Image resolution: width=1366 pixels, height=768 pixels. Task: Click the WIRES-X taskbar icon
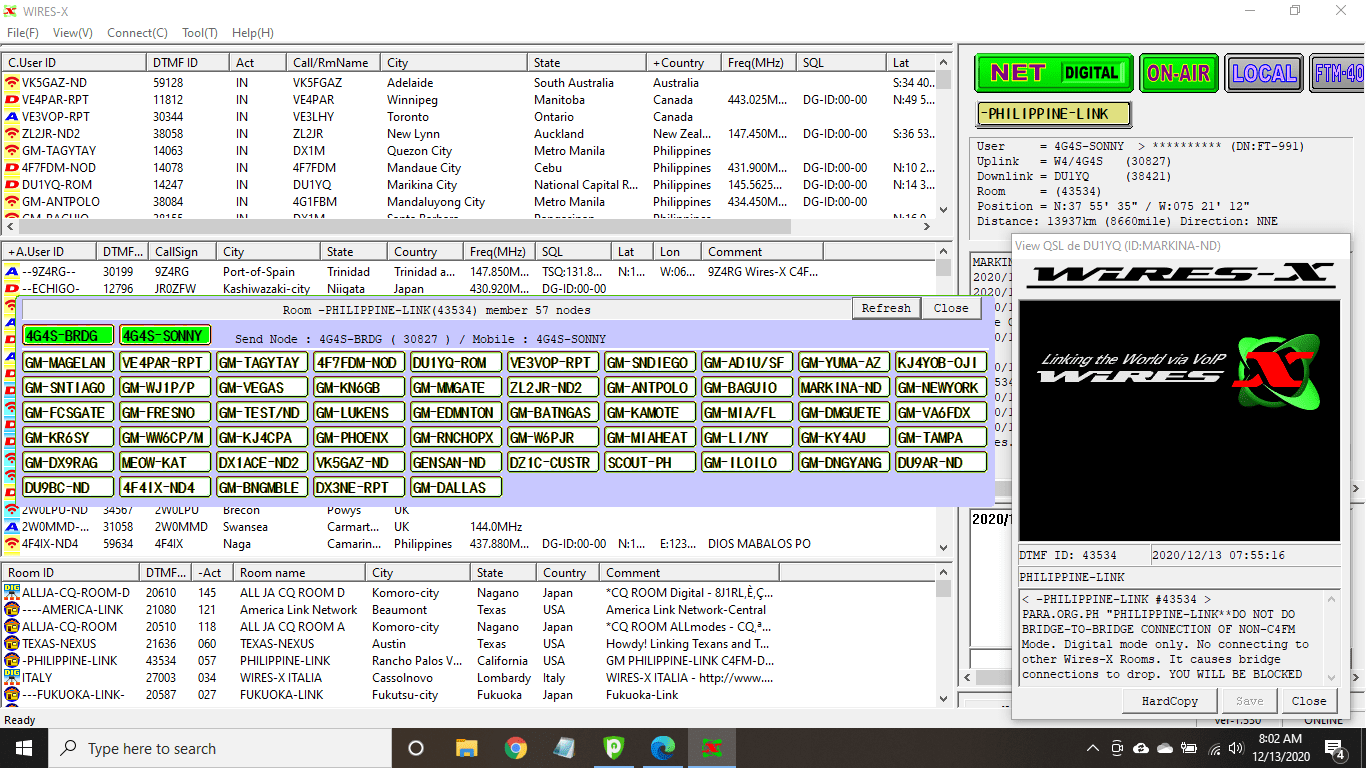[x=713, y=748]
